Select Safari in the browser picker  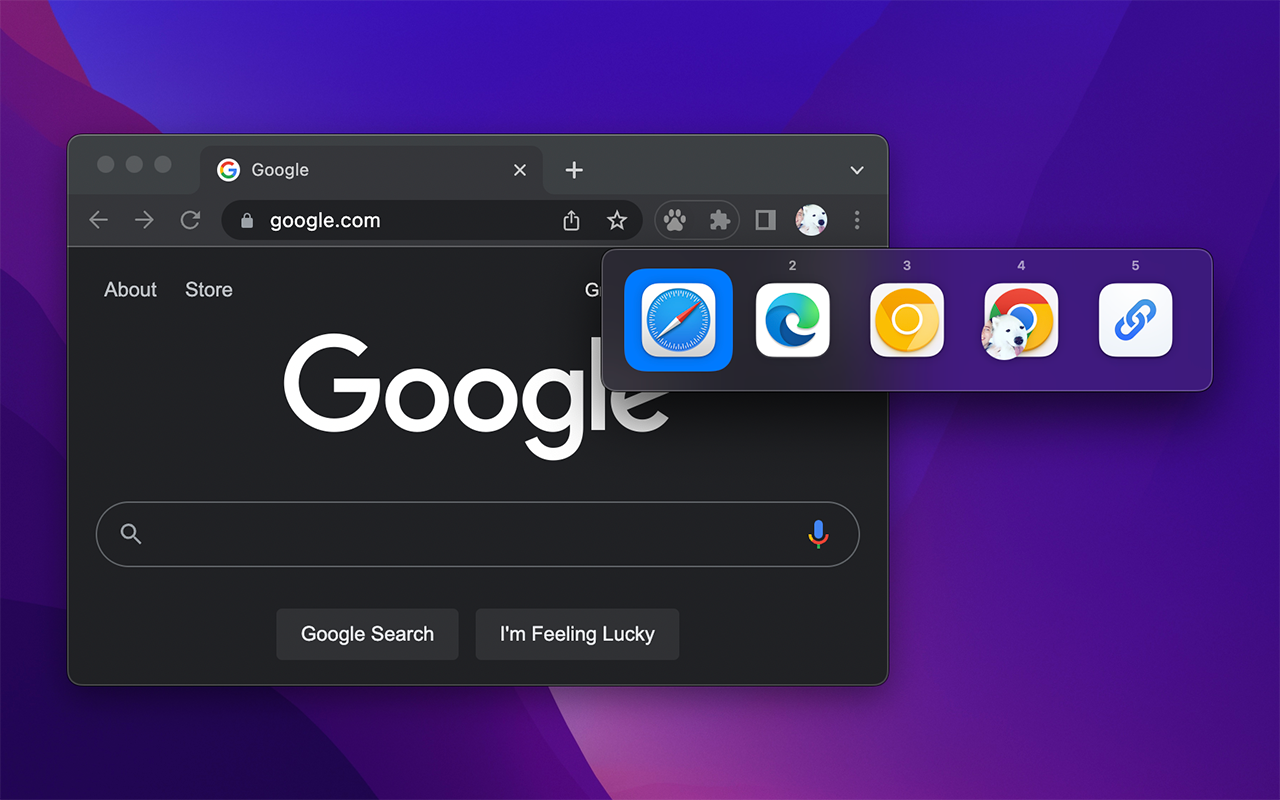point(678,320)
